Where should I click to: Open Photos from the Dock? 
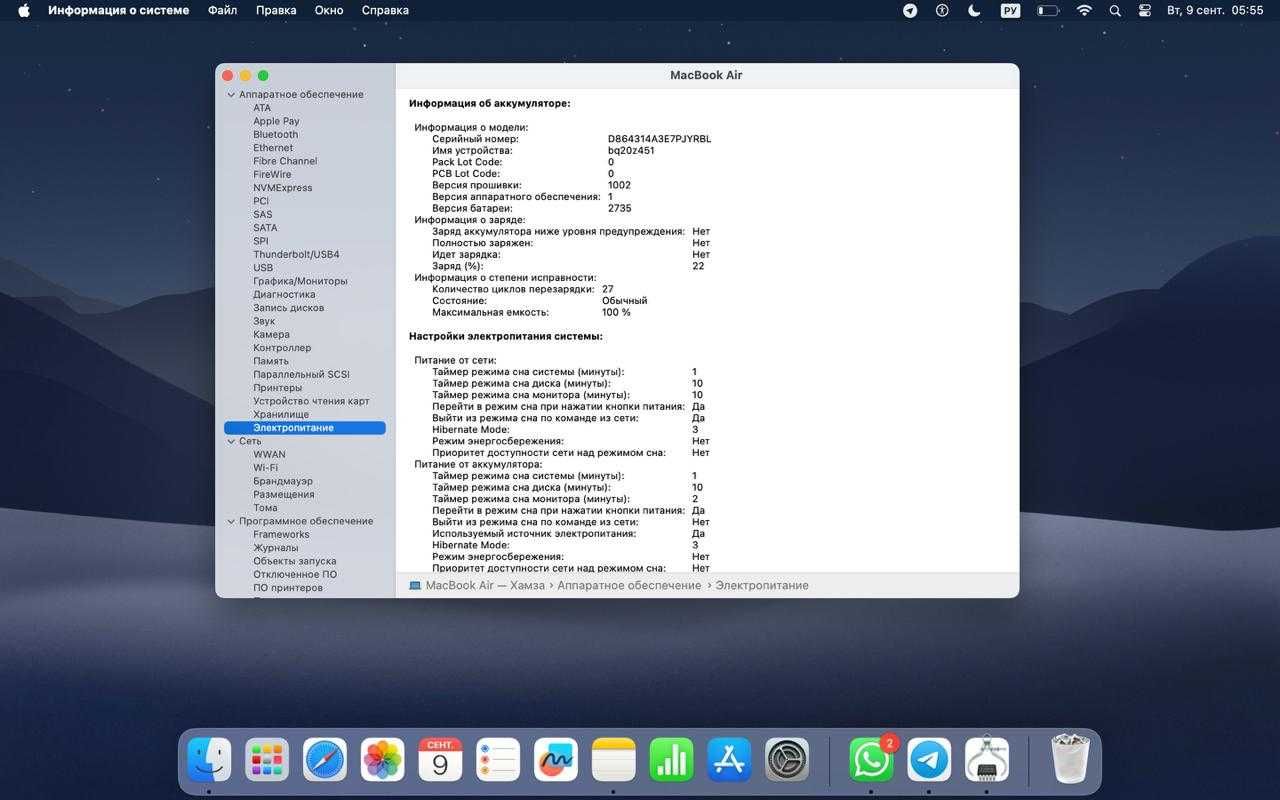[x=382, y=760]
